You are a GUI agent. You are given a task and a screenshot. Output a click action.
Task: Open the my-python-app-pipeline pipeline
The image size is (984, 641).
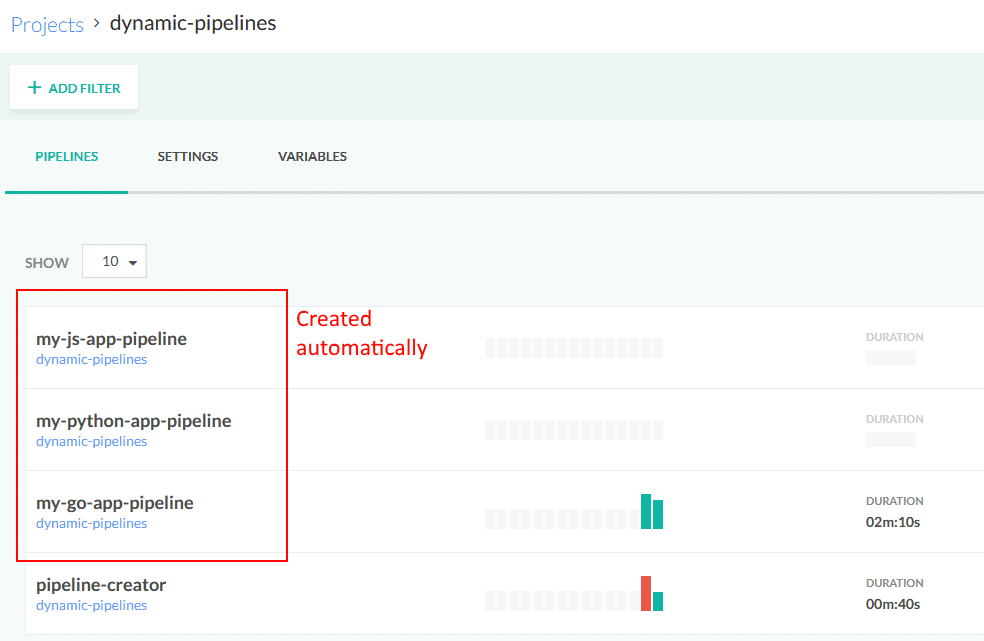133,421
